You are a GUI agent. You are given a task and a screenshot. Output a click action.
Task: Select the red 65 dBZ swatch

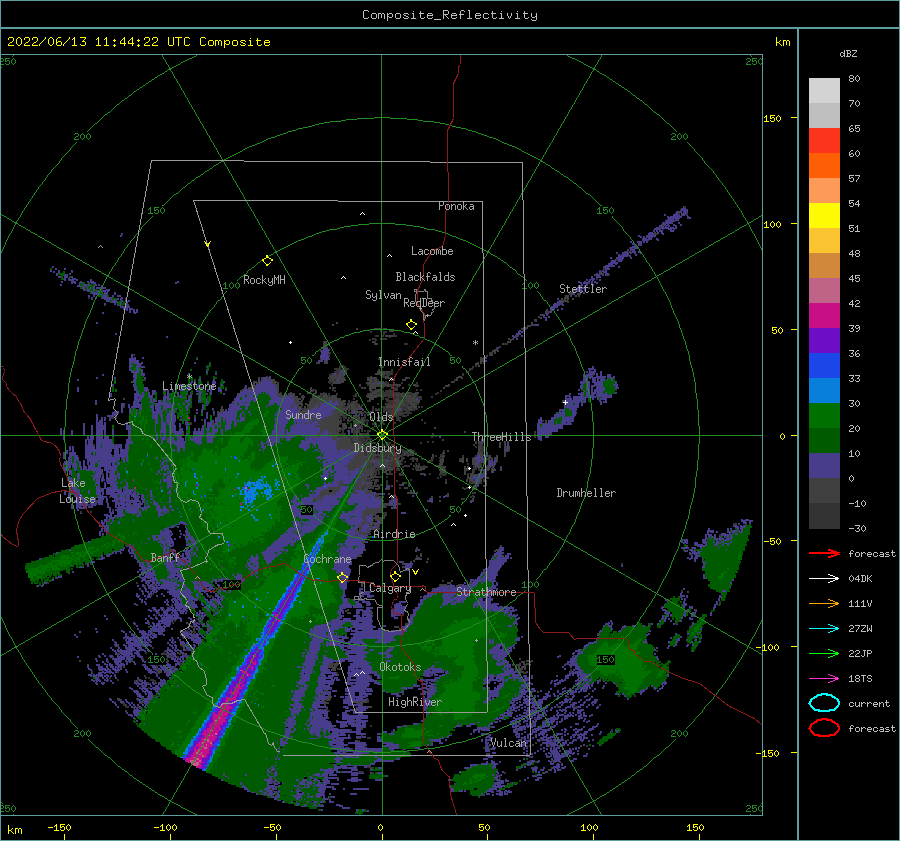point(824,140)
